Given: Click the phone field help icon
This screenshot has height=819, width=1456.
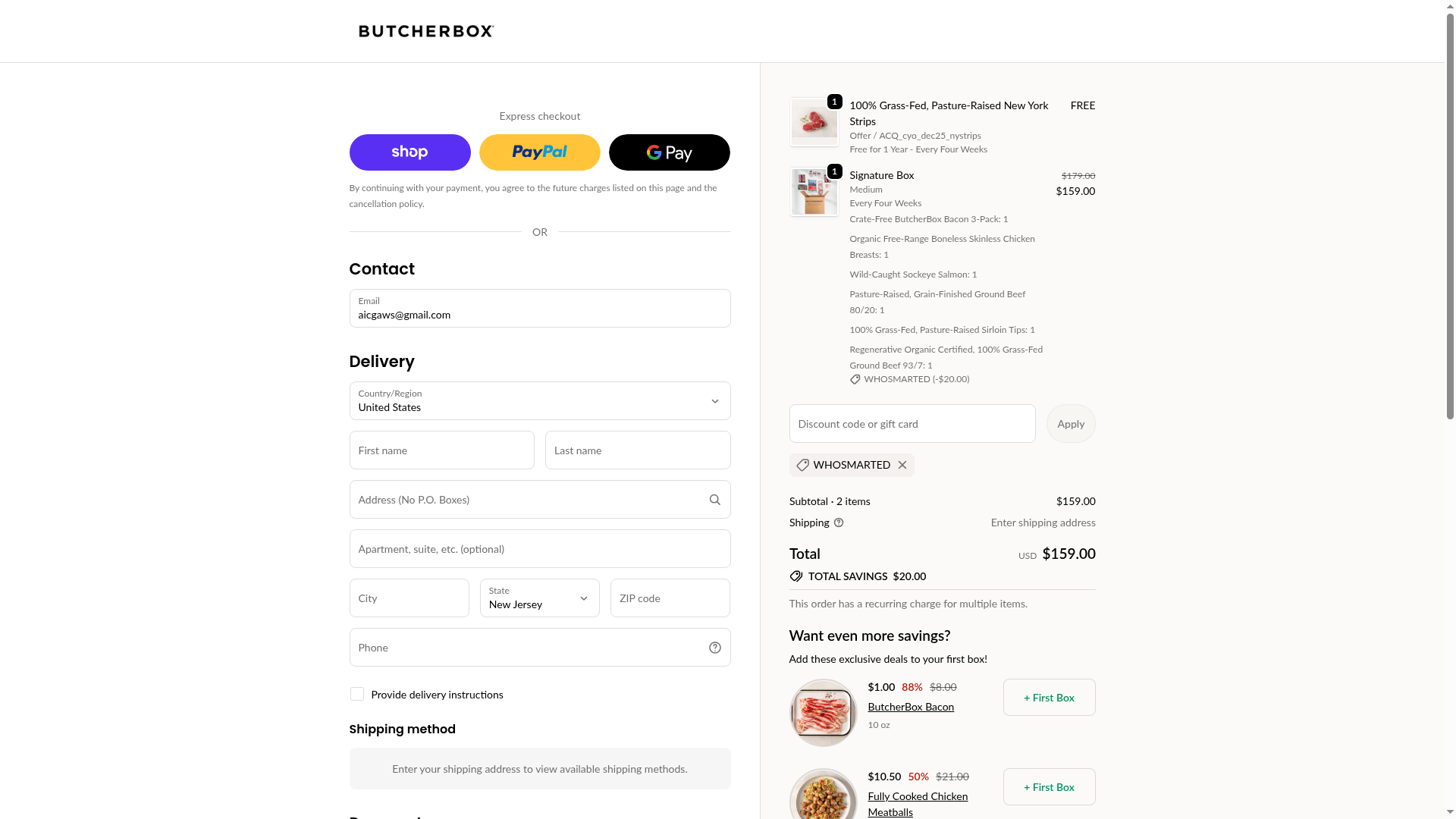Looking at the screenshot, I should [714, 648].
